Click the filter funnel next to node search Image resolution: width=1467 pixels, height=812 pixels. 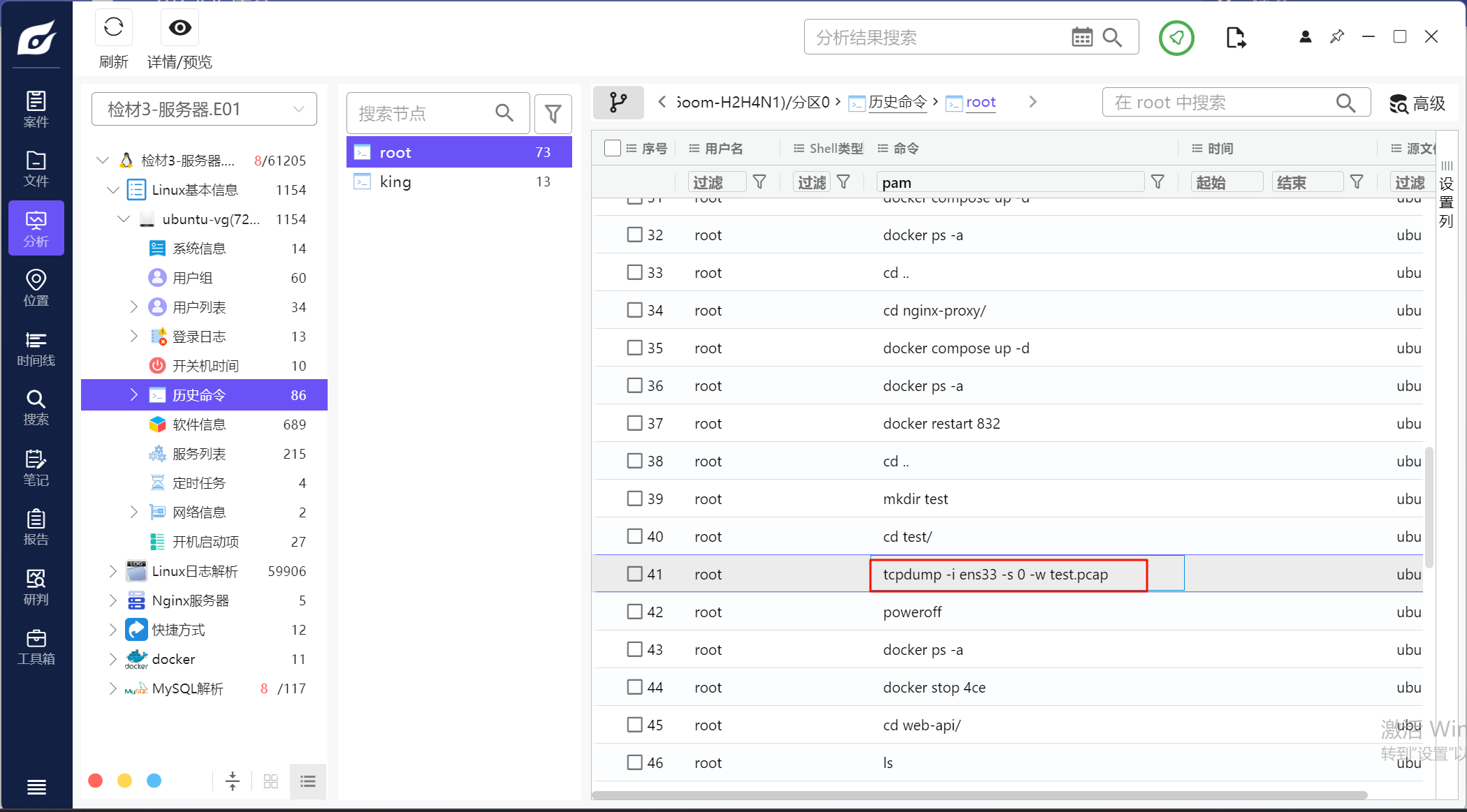[x=553, y=113]
